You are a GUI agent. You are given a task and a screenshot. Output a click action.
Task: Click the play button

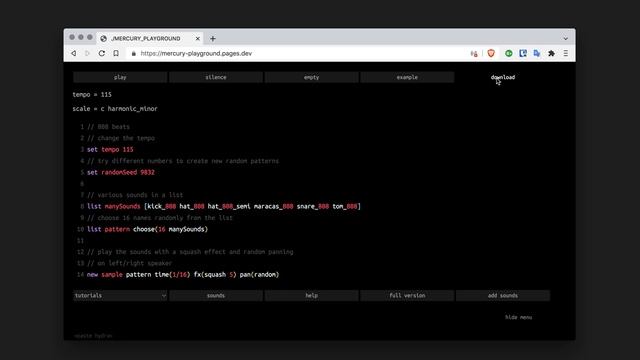click(x=120, y=77)
